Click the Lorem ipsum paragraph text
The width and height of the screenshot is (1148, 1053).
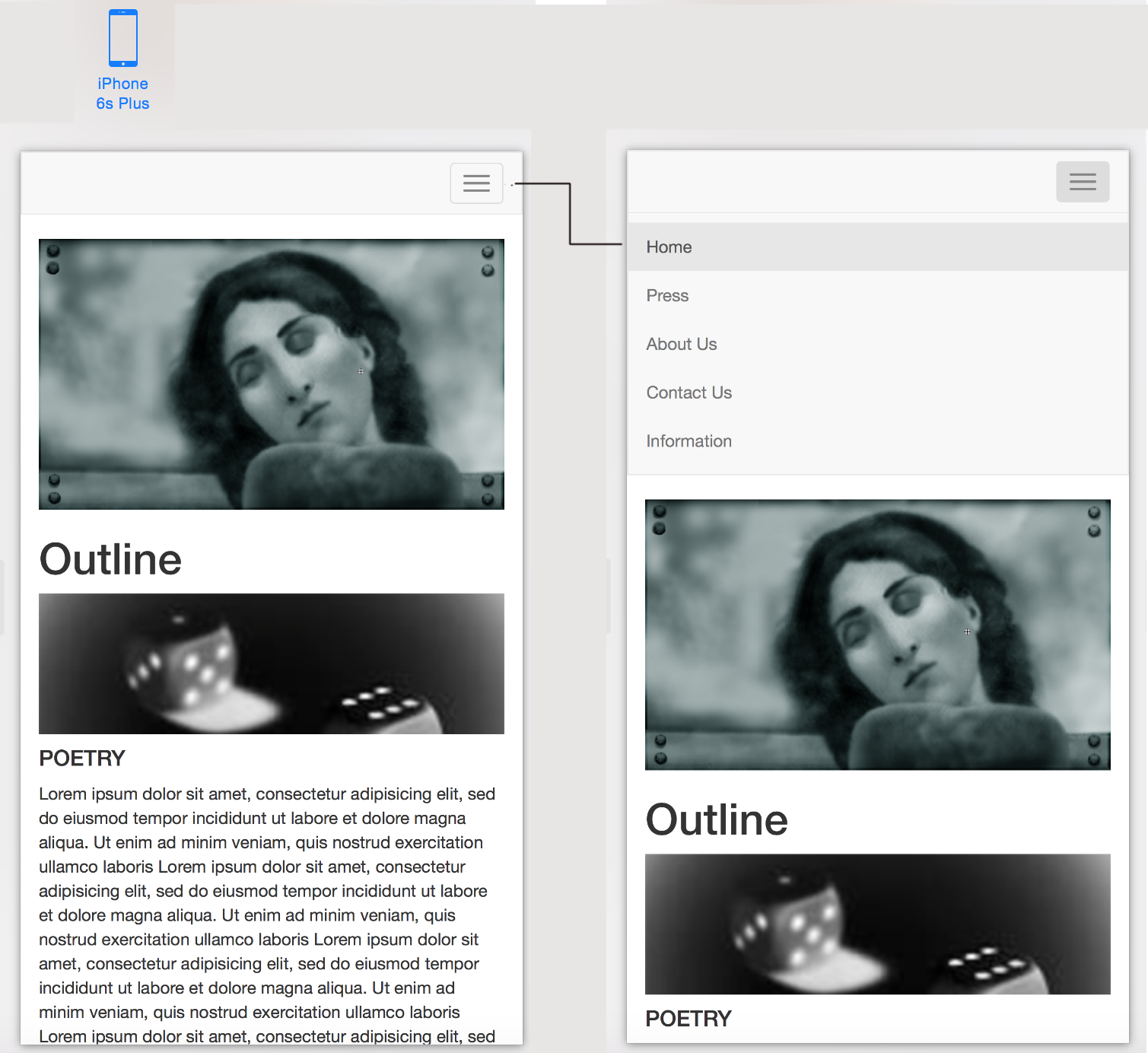266,915
